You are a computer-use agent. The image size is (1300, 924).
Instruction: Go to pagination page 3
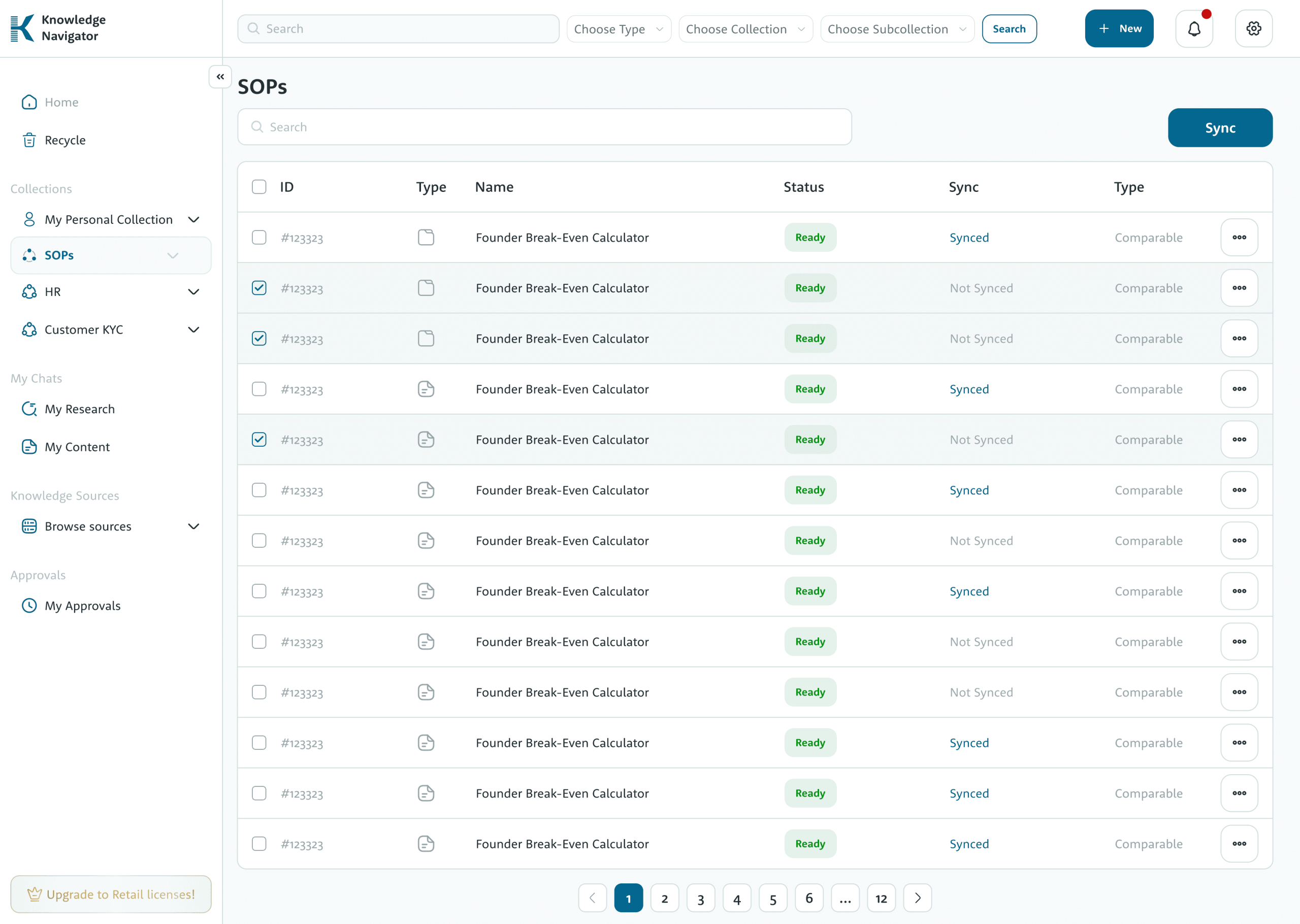pyautogui.click(x=700, y=899)
